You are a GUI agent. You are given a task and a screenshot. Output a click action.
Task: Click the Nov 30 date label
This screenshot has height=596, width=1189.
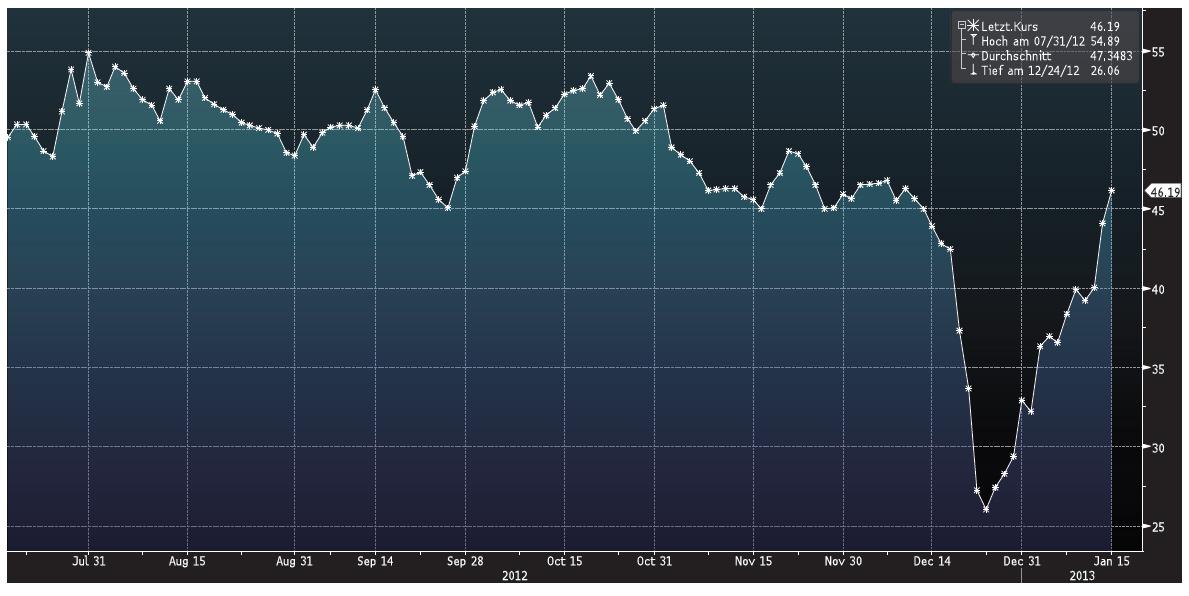pos(843,562)
